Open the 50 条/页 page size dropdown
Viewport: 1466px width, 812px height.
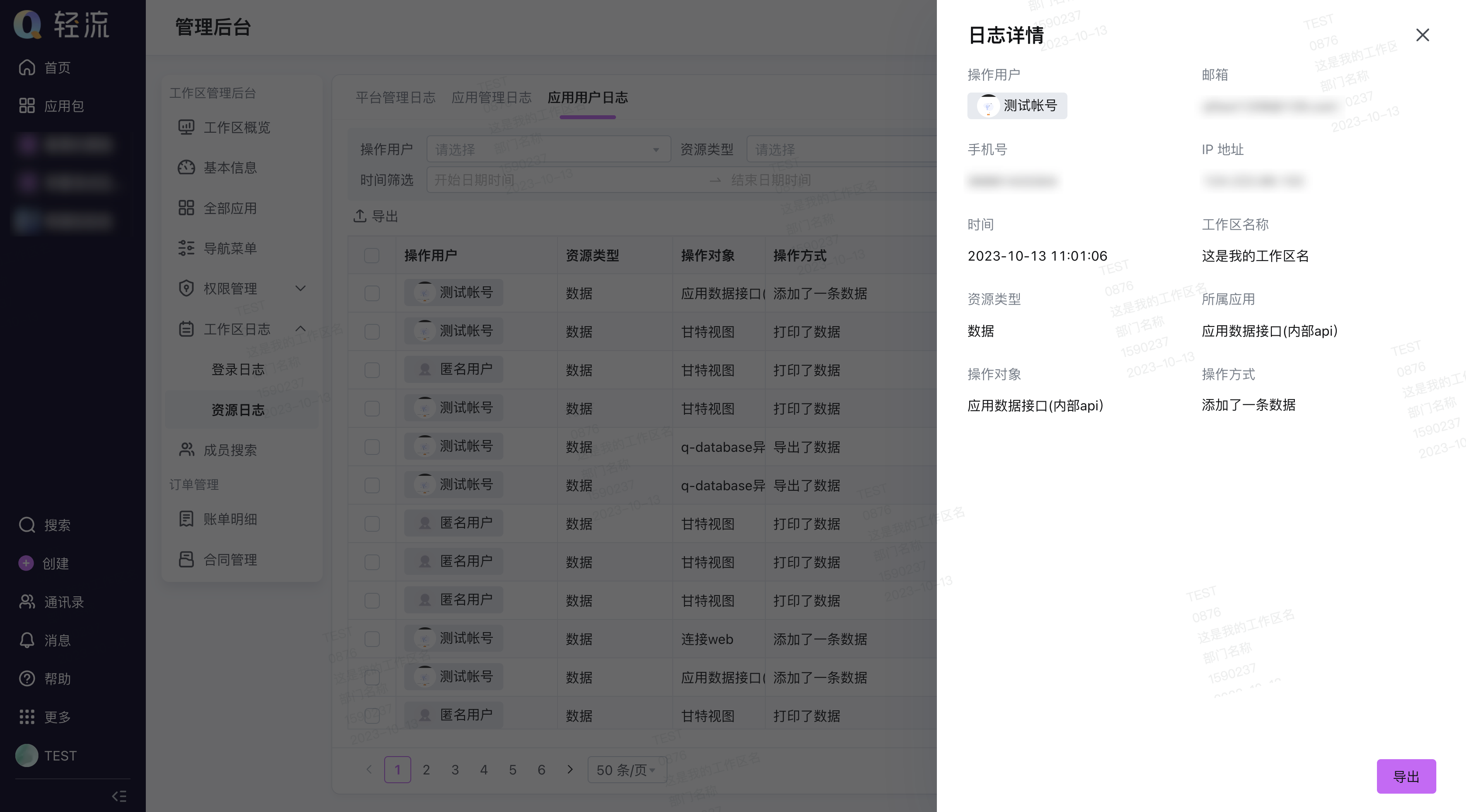626,770
